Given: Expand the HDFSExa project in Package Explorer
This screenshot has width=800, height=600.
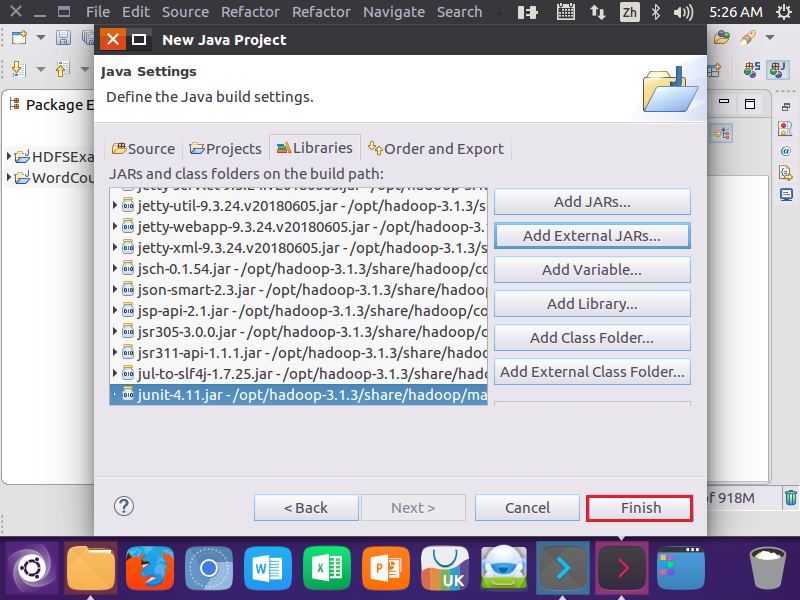Looking at the screenshot, I should 9,156.
